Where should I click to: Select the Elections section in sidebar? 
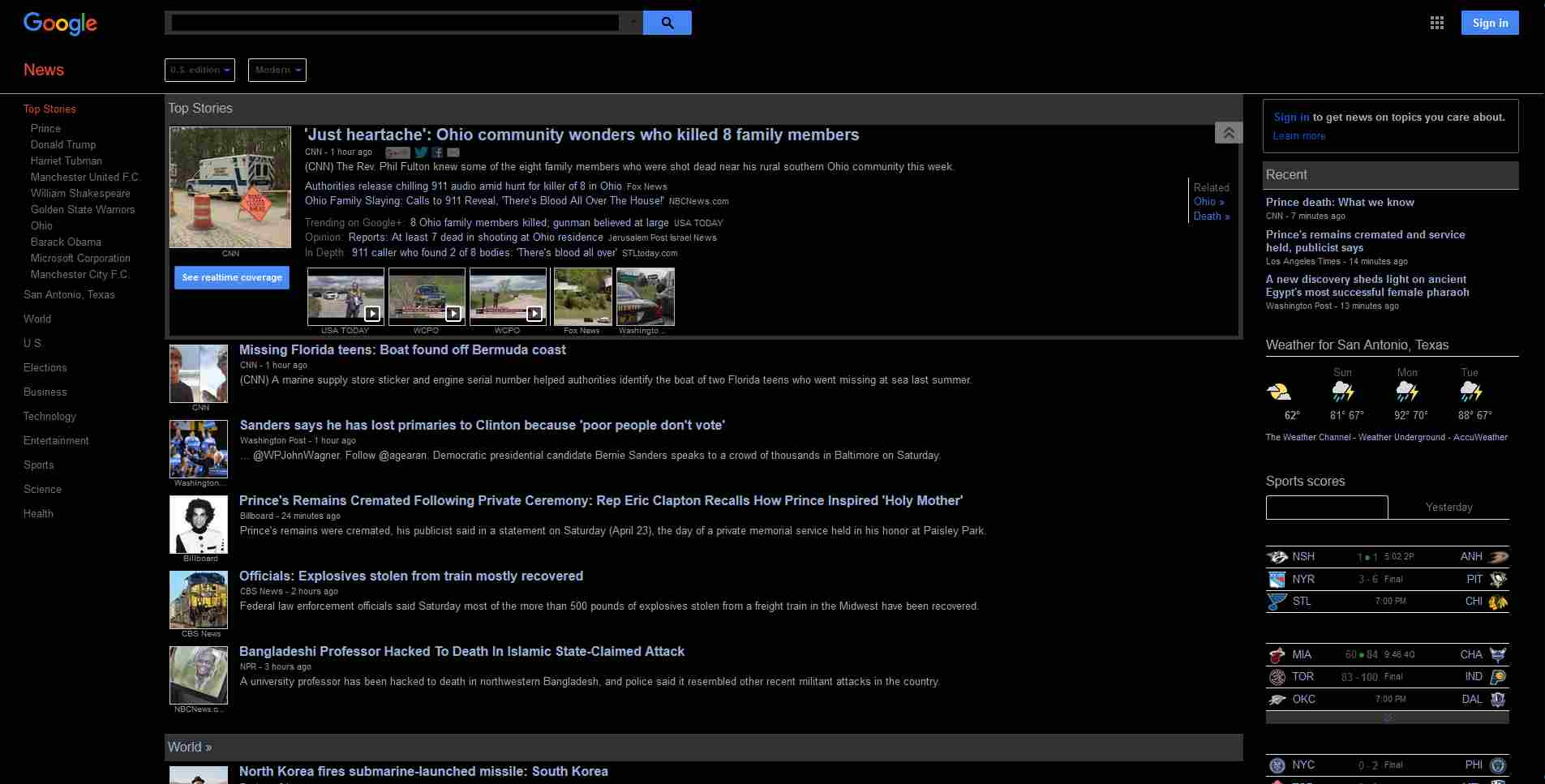click(x=45, y=368)
